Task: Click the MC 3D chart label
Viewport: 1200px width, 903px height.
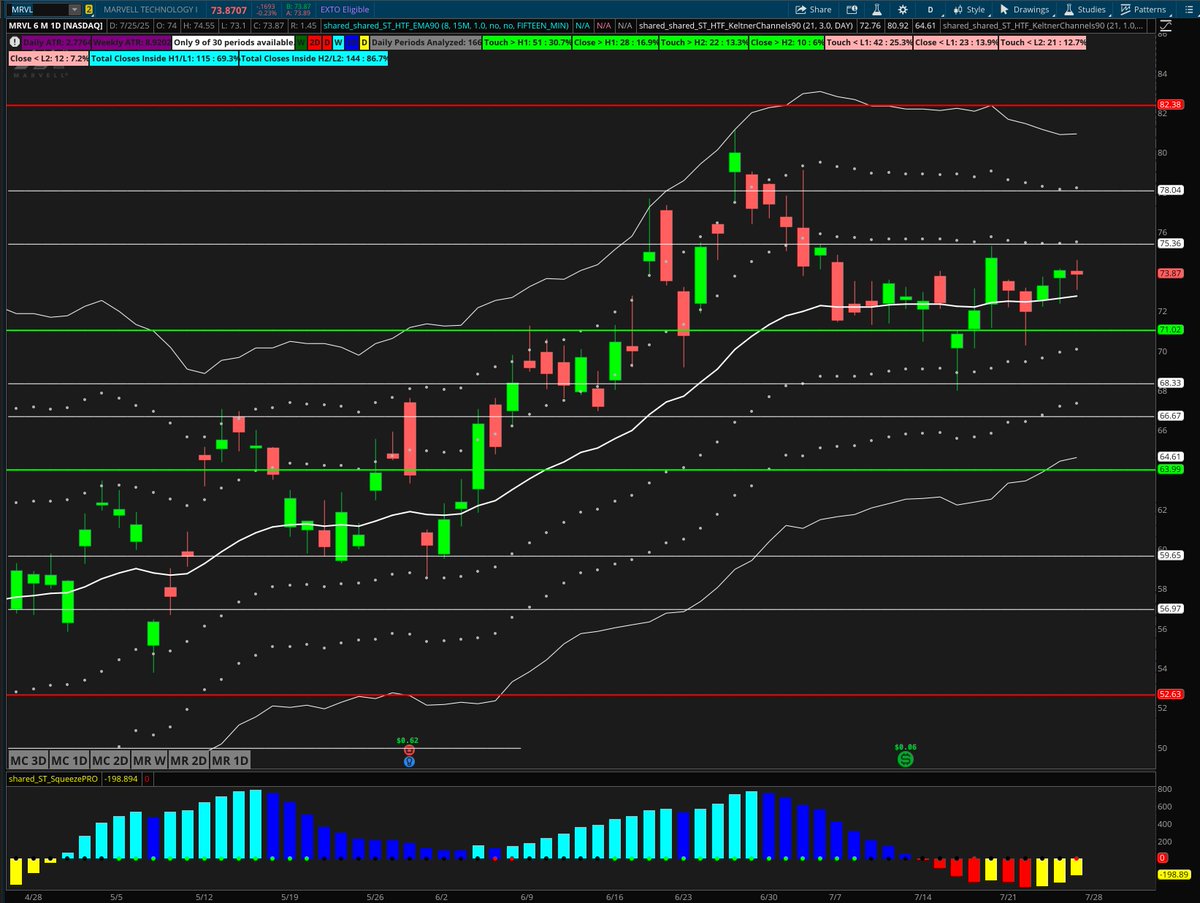Action: [27, 760]
